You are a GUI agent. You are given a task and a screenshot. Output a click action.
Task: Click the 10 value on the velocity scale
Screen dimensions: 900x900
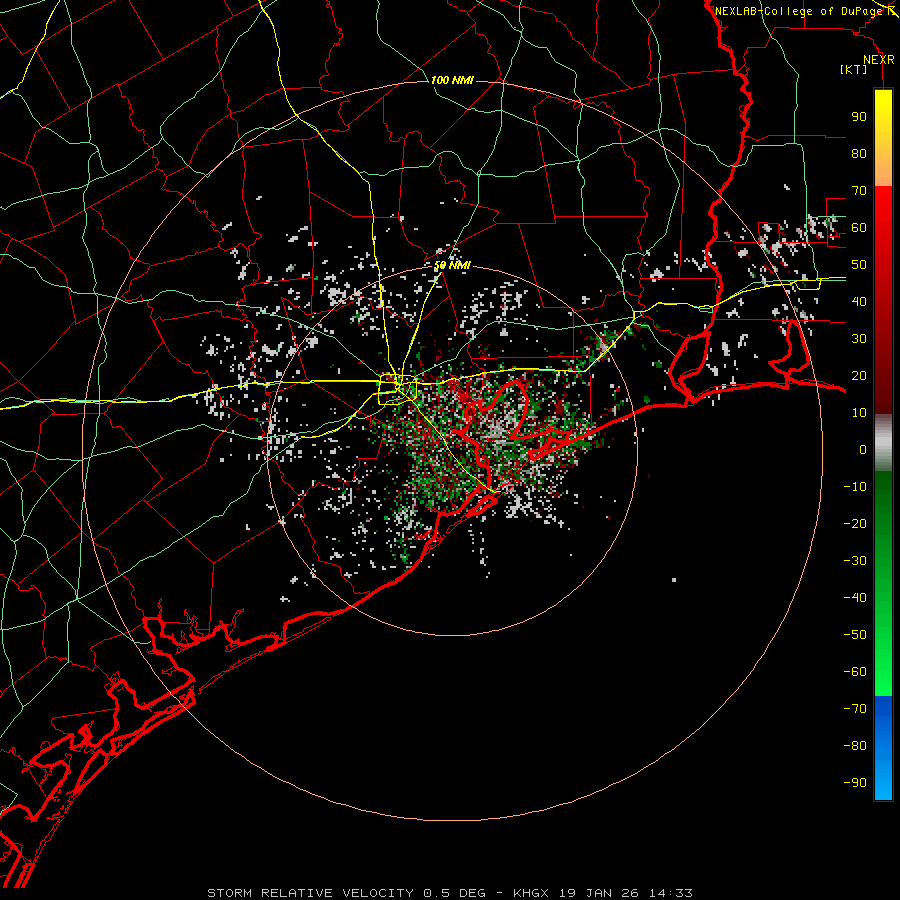click(x=859, y=413)
